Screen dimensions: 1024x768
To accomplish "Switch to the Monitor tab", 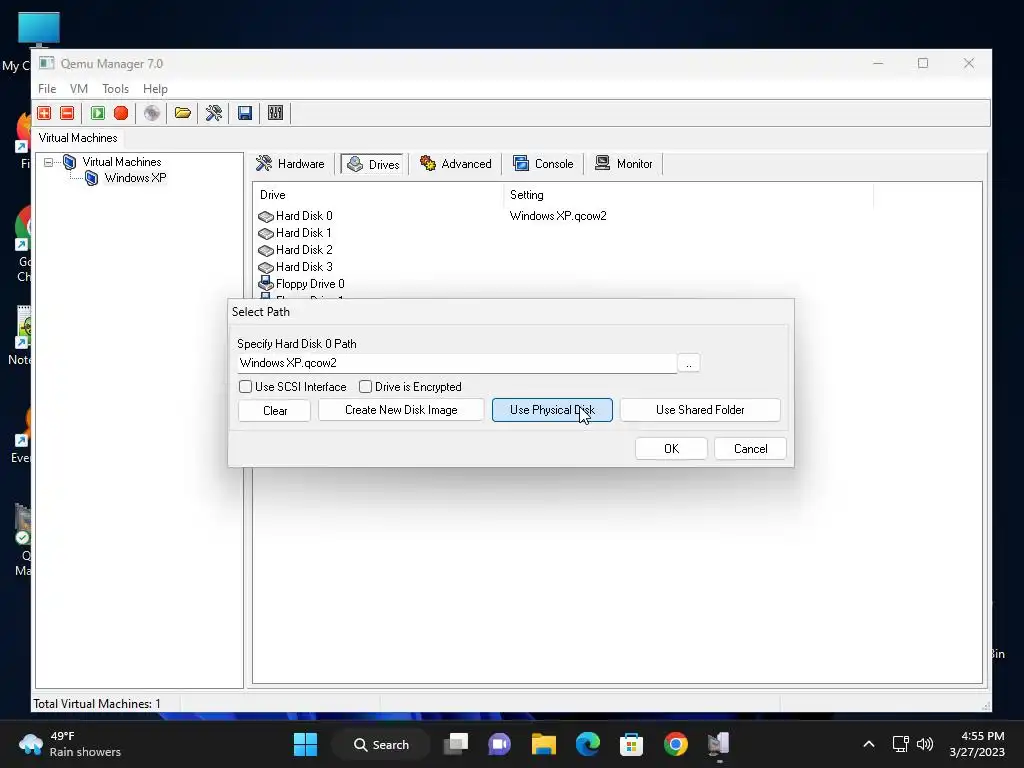I will click(624, 164).
